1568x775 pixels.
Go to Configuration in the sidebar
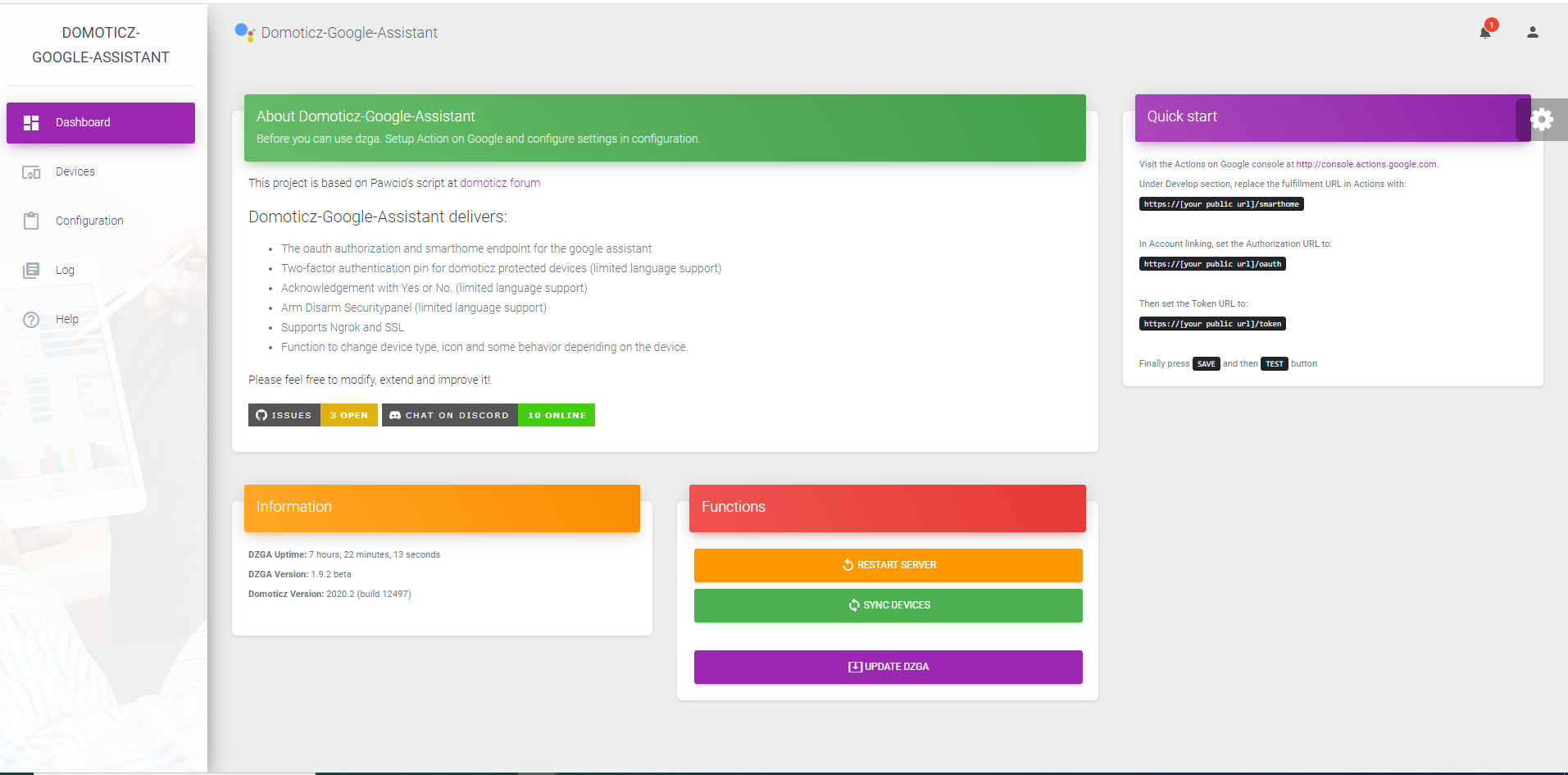point(101,221)
